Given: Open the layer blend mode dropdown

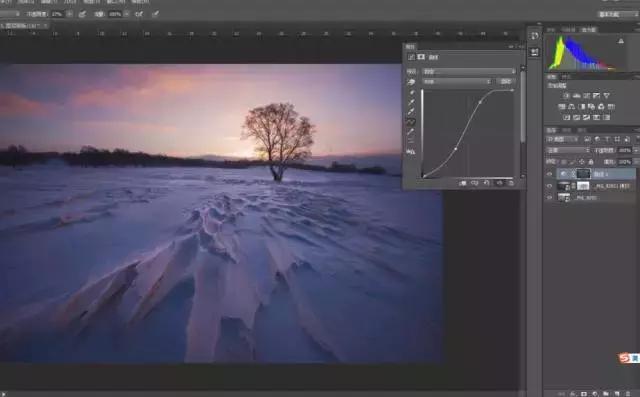Looking at the screenshot, I should pos(569,151).
